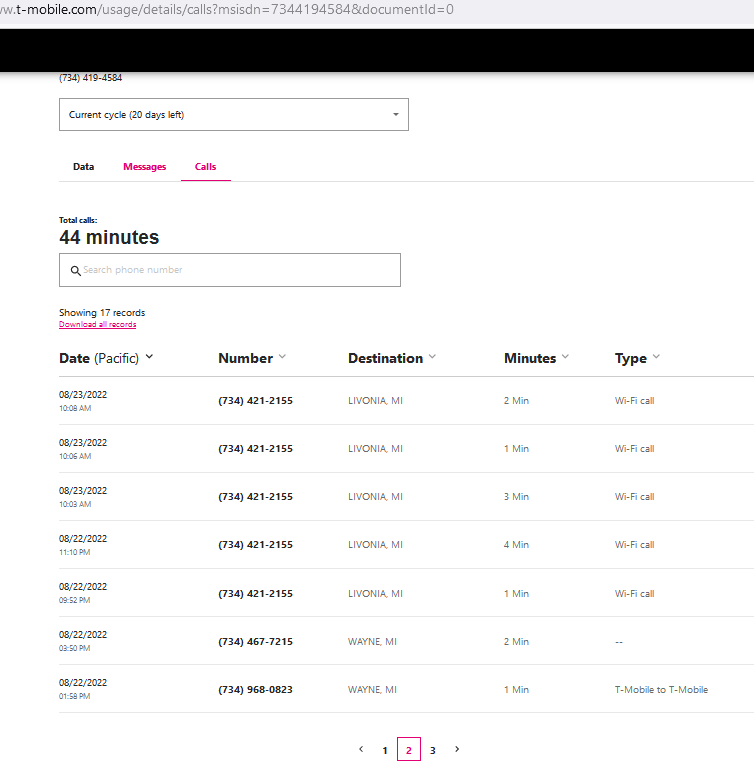Click the chevron next to Number header
The image size is (754, 775).
click(x=282, y=356)
